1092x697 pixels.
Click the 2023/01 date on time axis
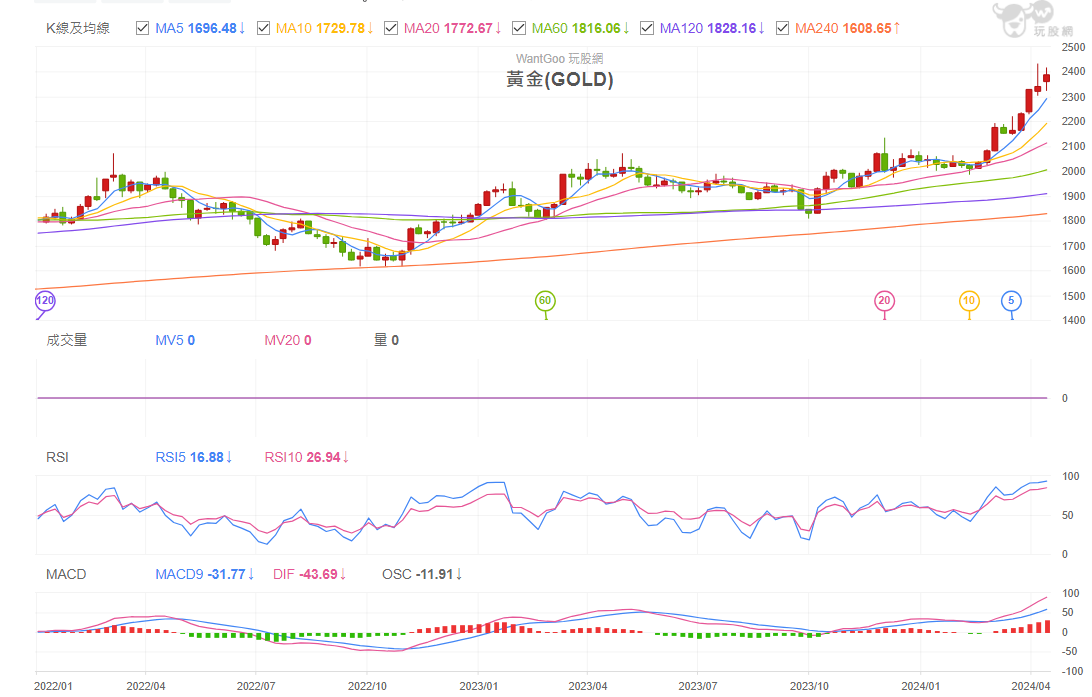tap(478, 686)
